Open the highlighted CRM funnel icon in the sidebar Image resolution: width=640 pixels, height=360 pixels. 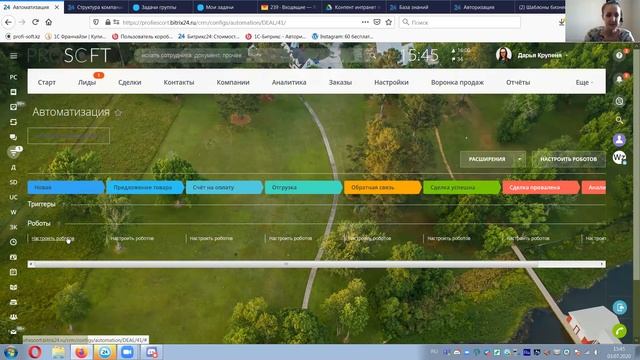pos(13,152)
